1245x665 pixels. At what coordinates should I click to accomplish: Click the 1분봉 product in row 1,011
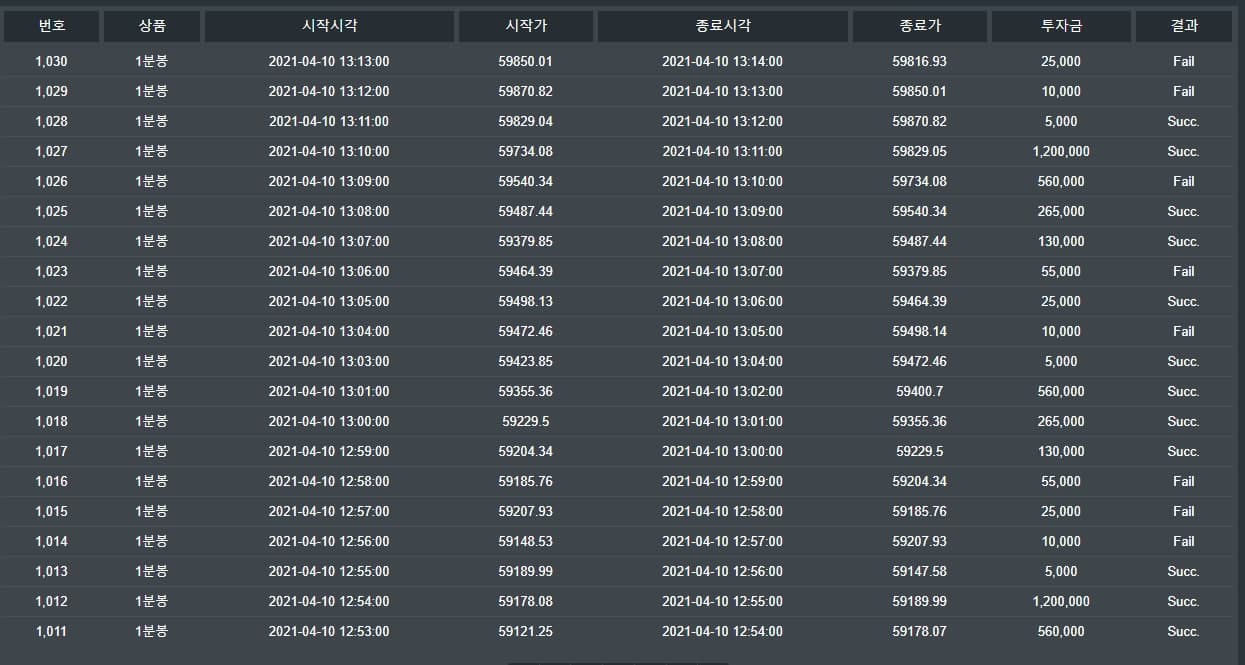point(152,631)
